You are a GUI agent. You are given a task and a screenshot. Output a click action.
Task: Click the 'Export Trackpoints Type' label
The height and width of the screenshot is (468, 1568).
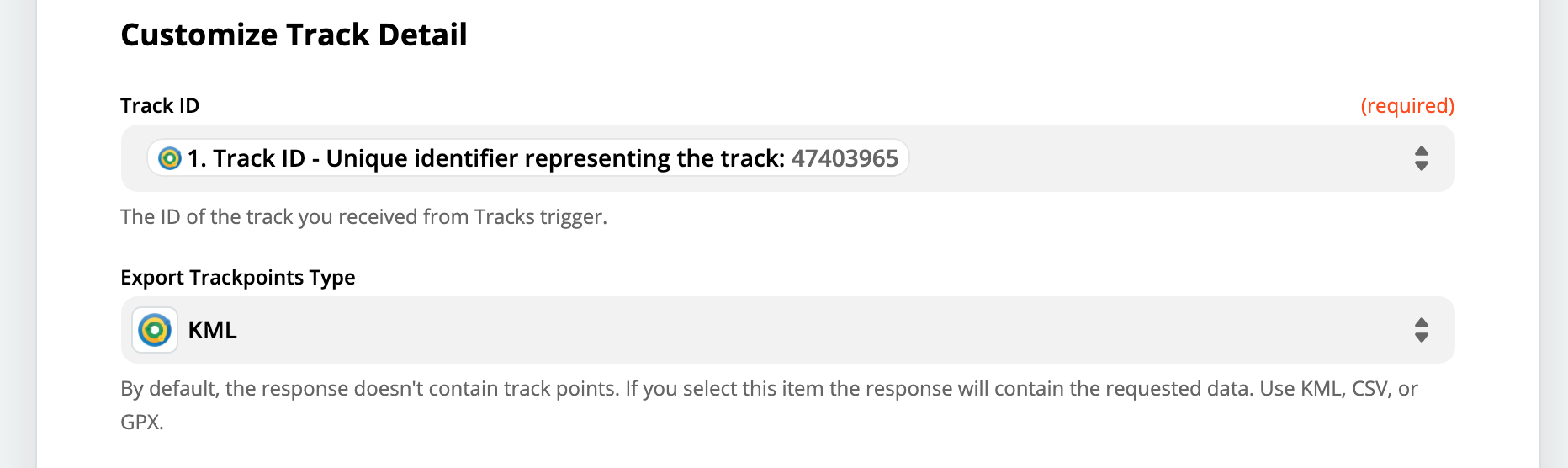point(238,277)
